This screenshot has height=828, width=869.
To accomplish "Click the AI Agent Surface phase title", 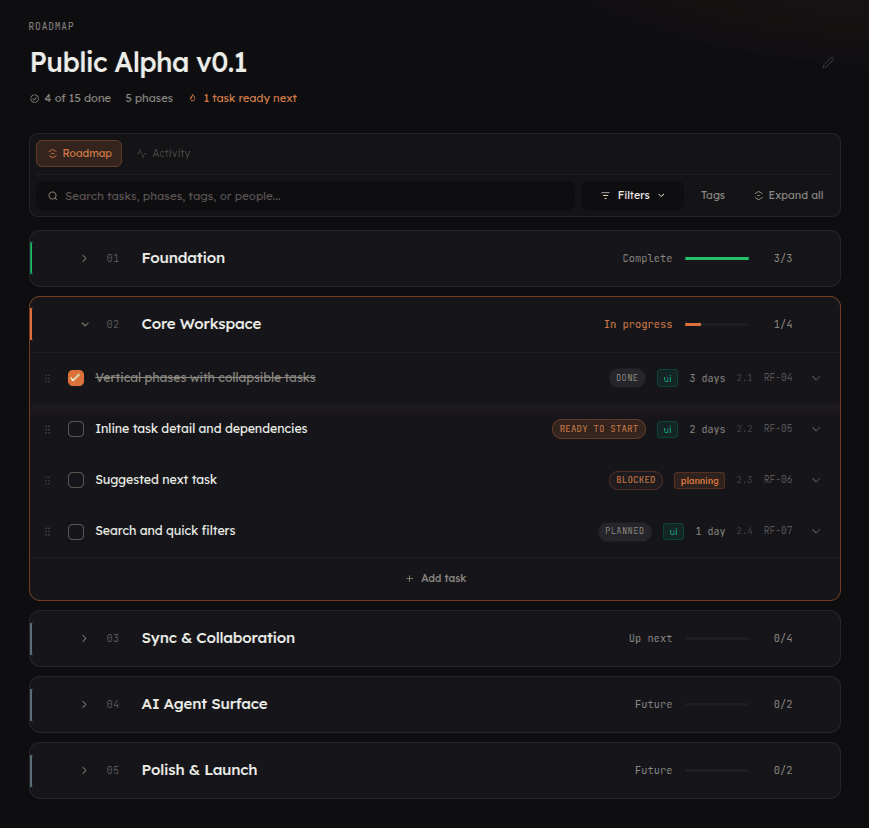I will 205,704.
